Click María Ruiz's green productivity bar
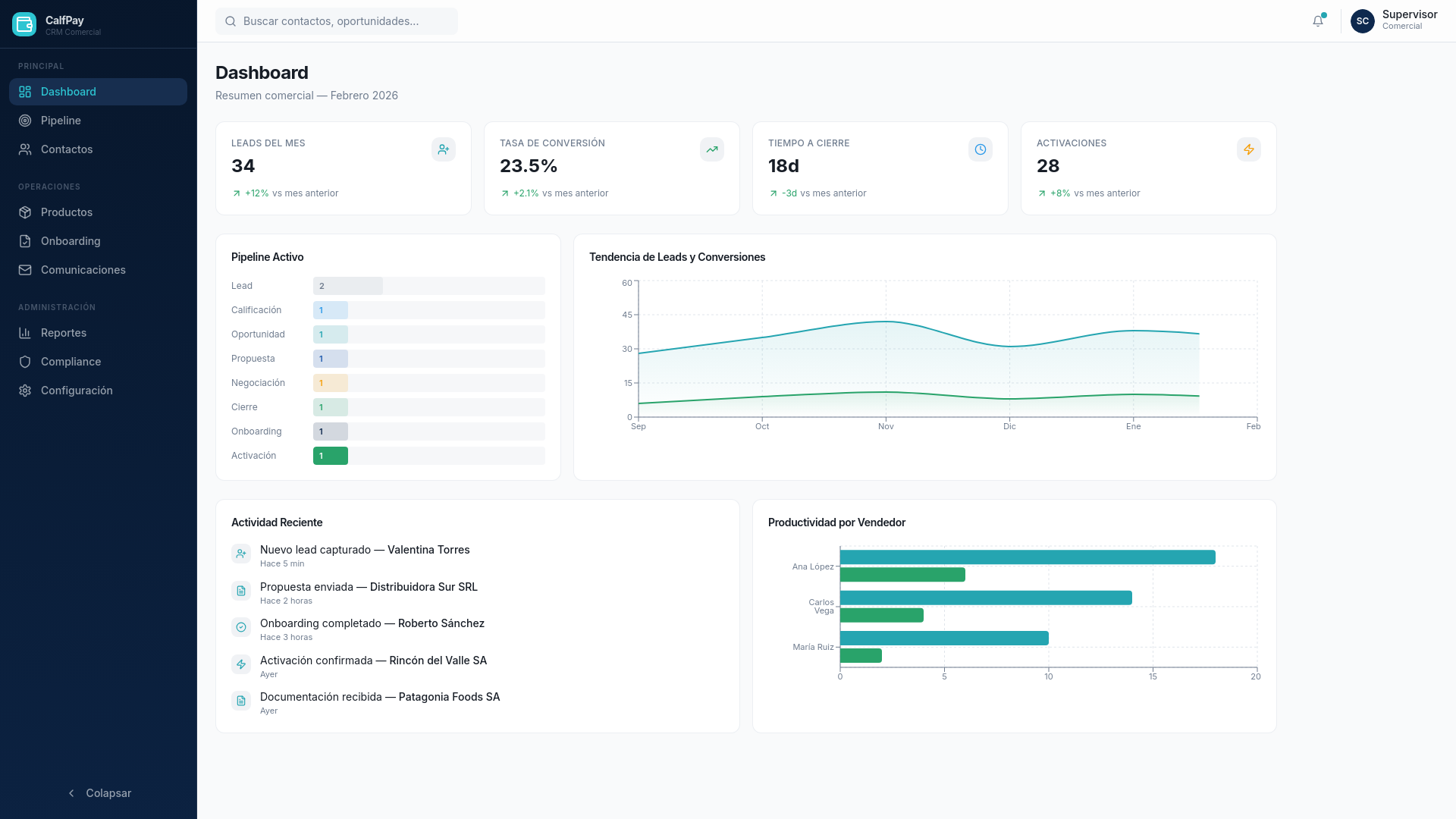The height and width of the screenshot is (819, 1456). point(861,655)
